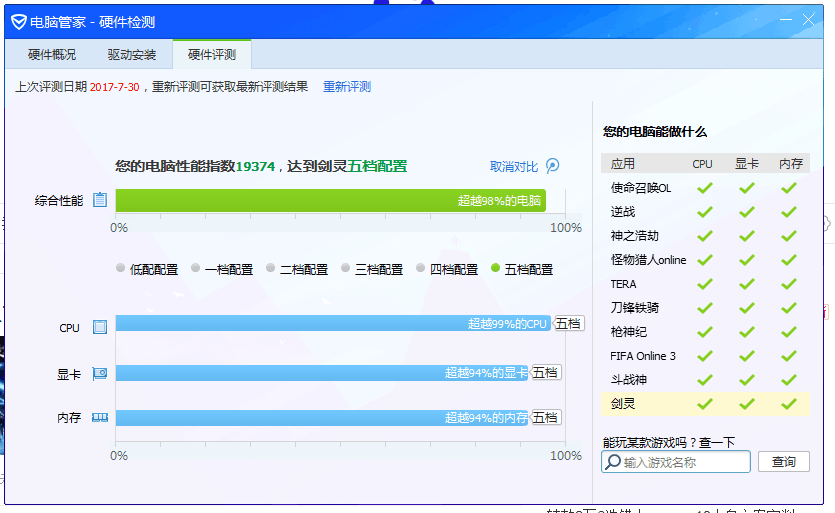The height and width of the screenshot is (513, 835).
Task: Focus the 输入游戏名称 input field
Action: tap(676, 461)
